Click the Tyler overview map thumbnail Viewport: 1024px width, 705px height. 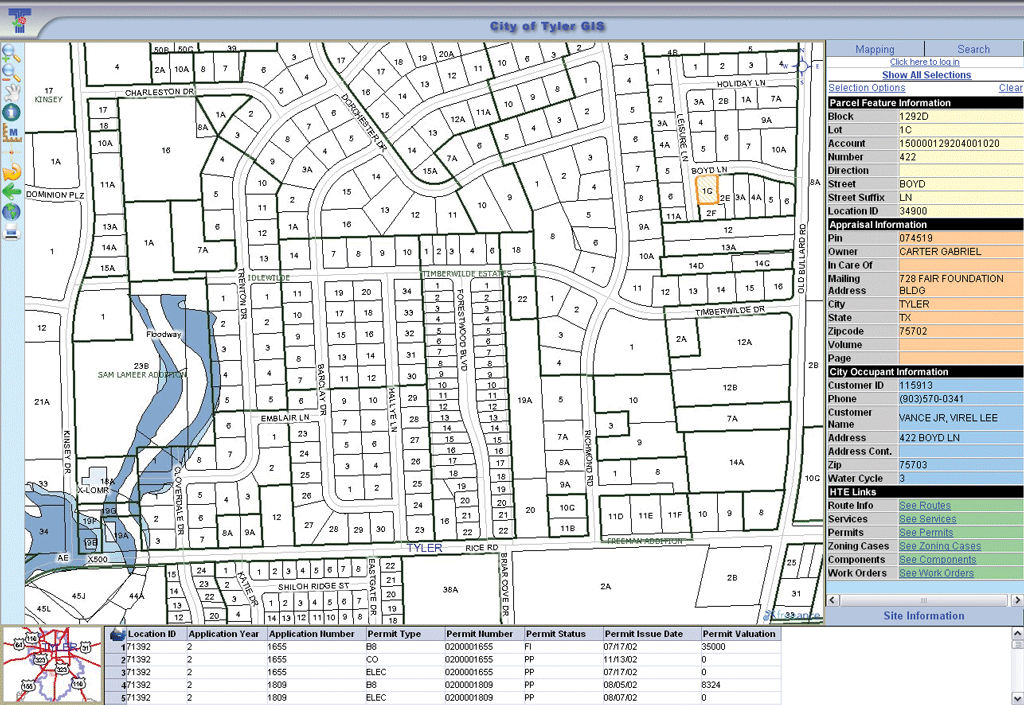[x=51, y=665]
